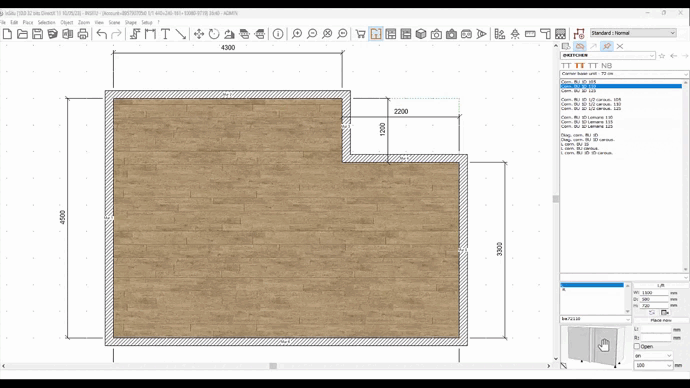The height and width of the screenshot is (388, 690).
Task: Click the cabinet preview thumbnail
Action: (x=594, y=347)
